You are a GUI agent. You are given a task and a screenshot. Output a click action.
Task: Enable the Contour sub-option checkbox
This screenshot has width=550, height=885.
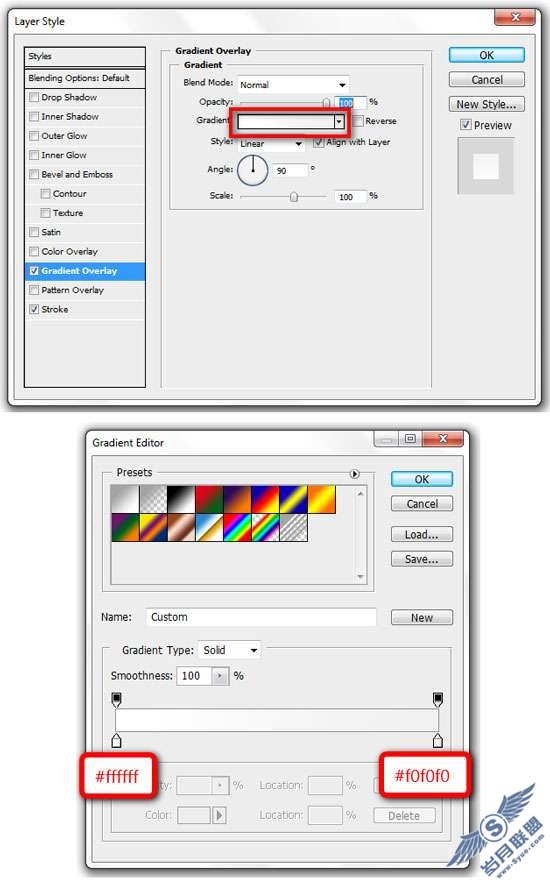(46, 194)
